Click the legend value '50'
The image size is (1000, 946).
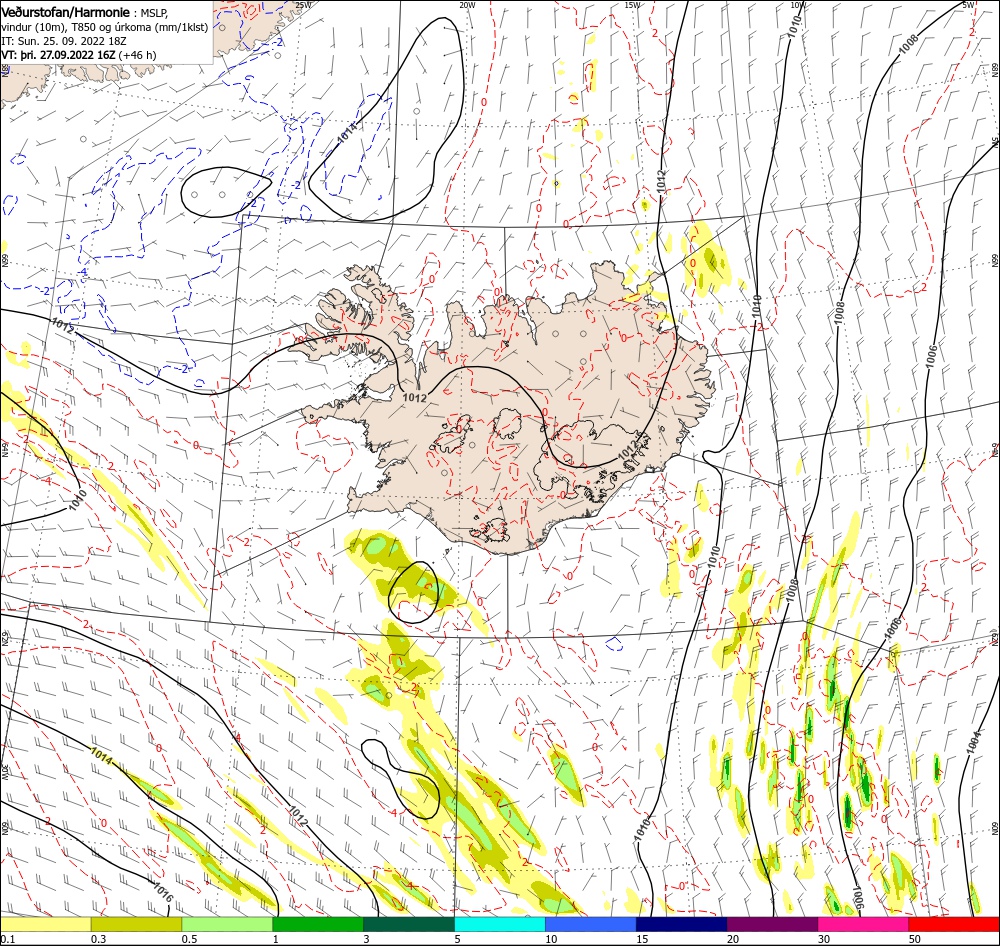coord(915,939)
